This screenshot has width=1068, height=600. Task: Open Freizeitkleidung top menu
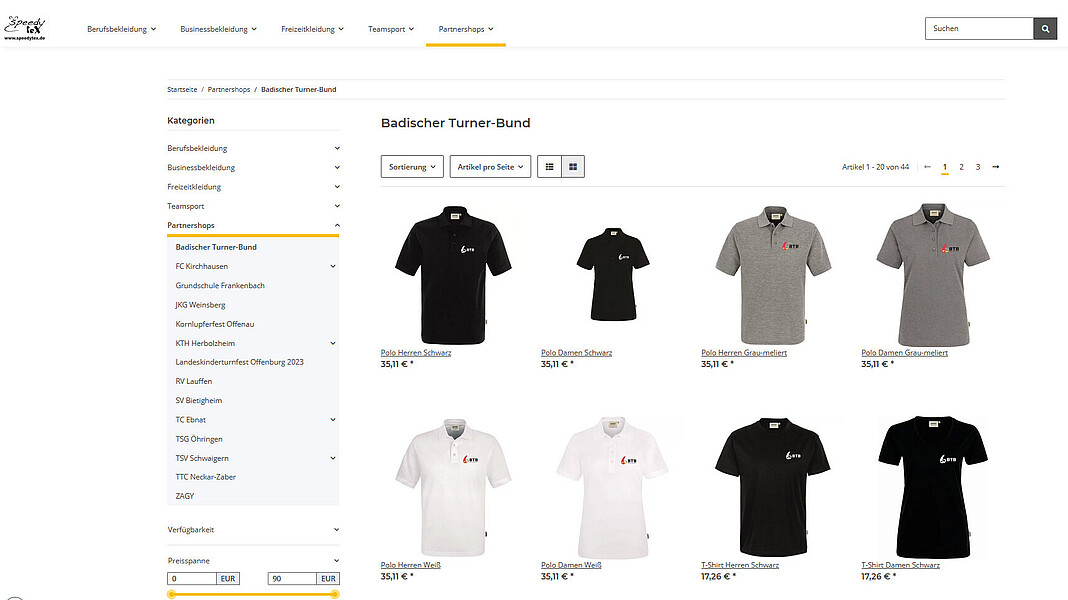pyautogui.click(x=312, y=29)
